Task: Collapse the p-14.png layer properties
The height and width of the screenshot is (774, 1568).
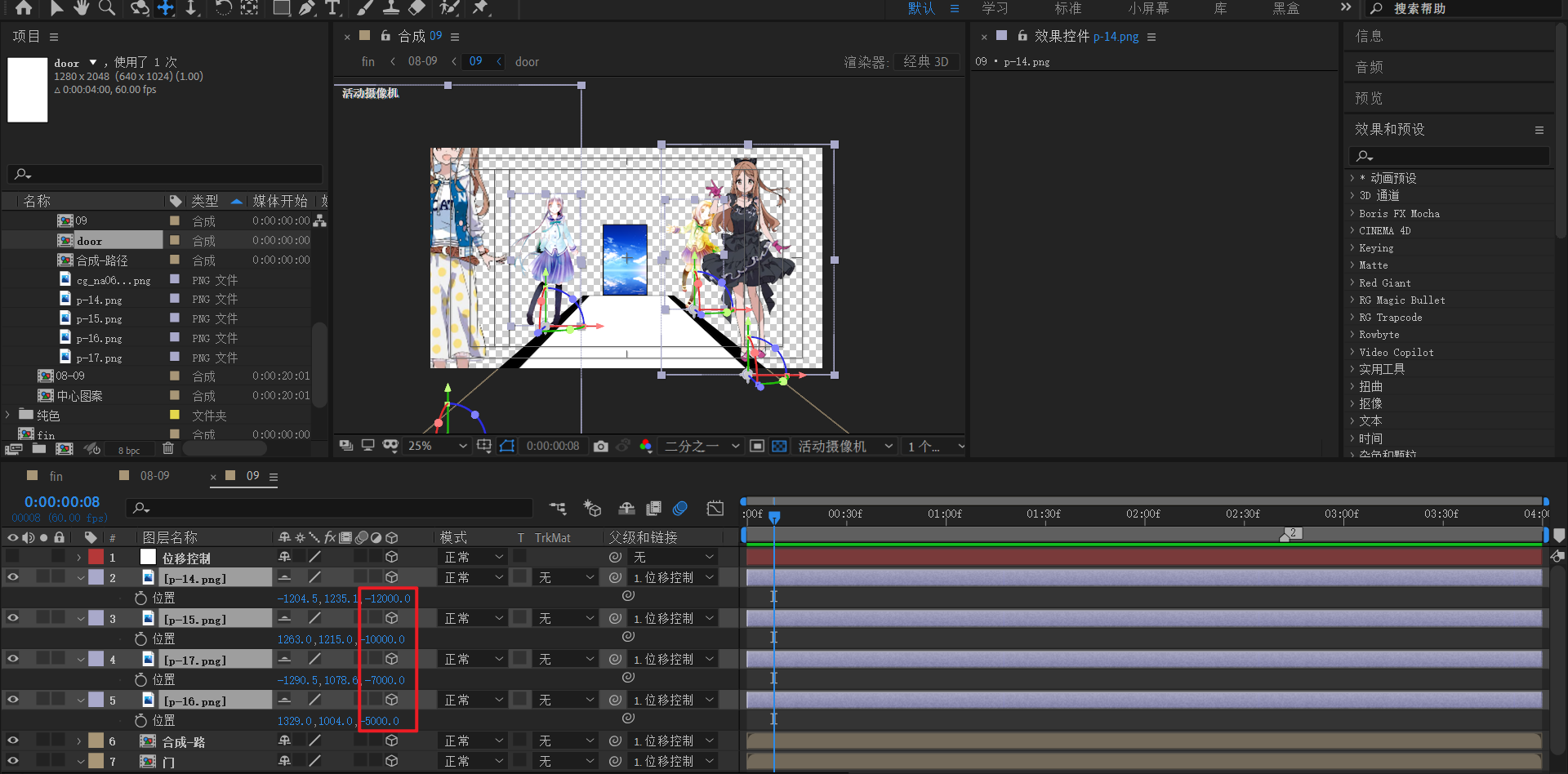Action: click(x=80, y=577)
